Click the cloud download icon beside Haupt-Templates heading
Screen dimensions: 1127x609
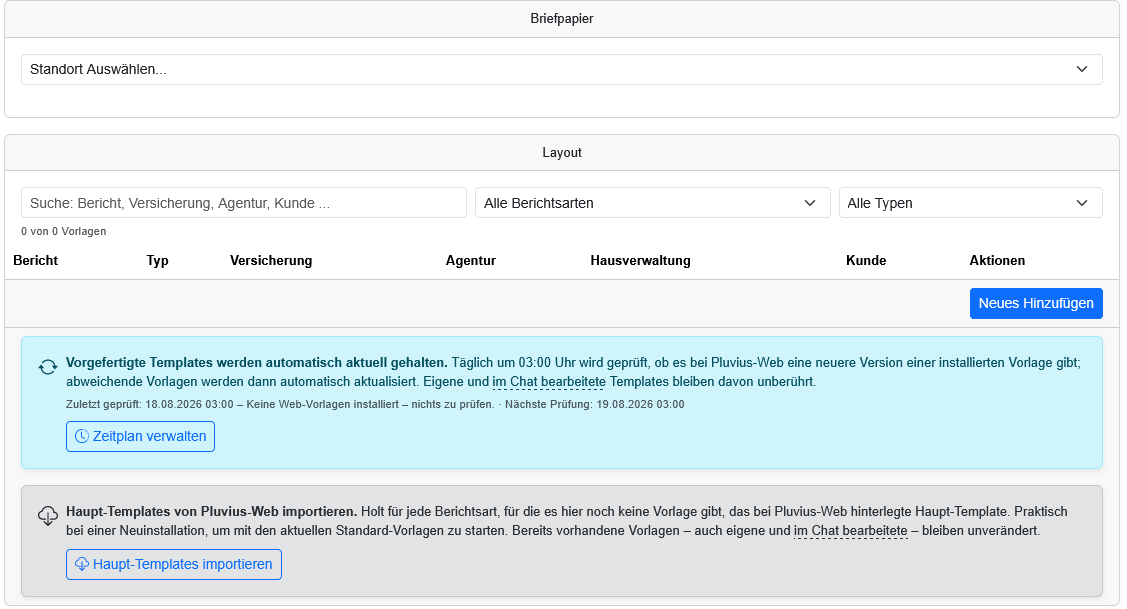pos(48,516)
